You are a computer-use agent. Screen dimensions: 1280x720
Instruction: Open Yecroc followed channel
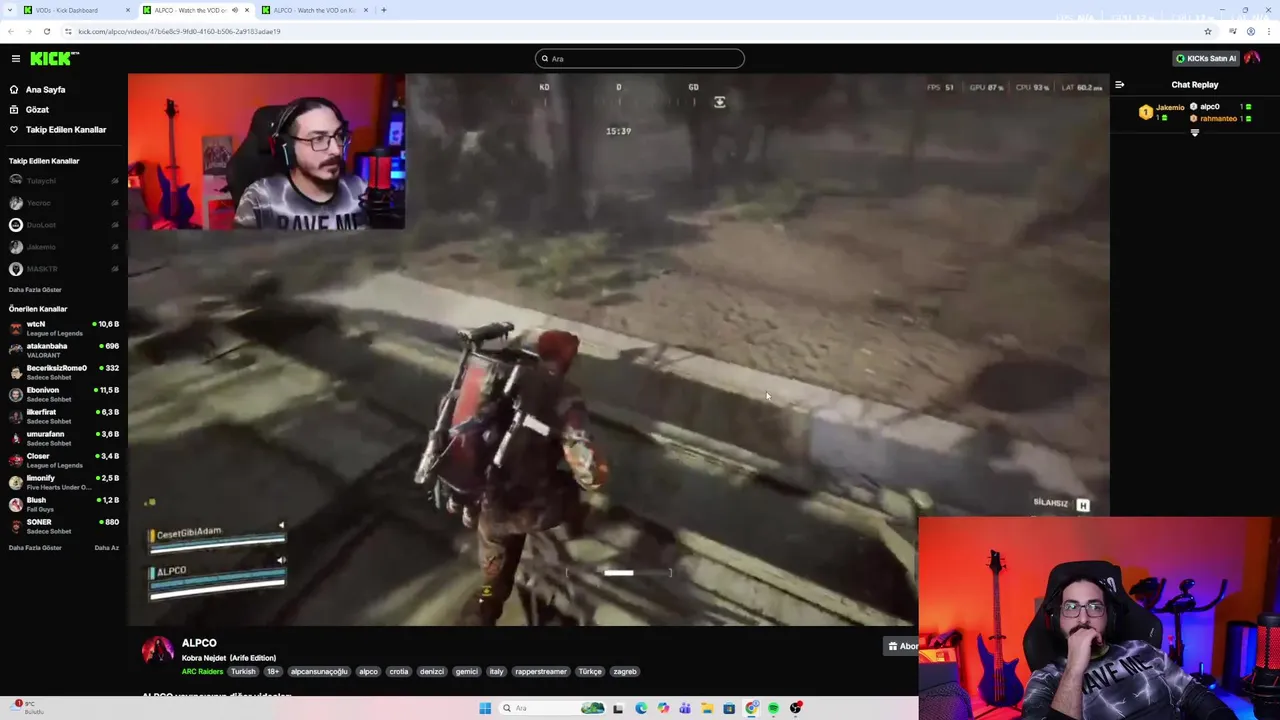click(64, 203)
